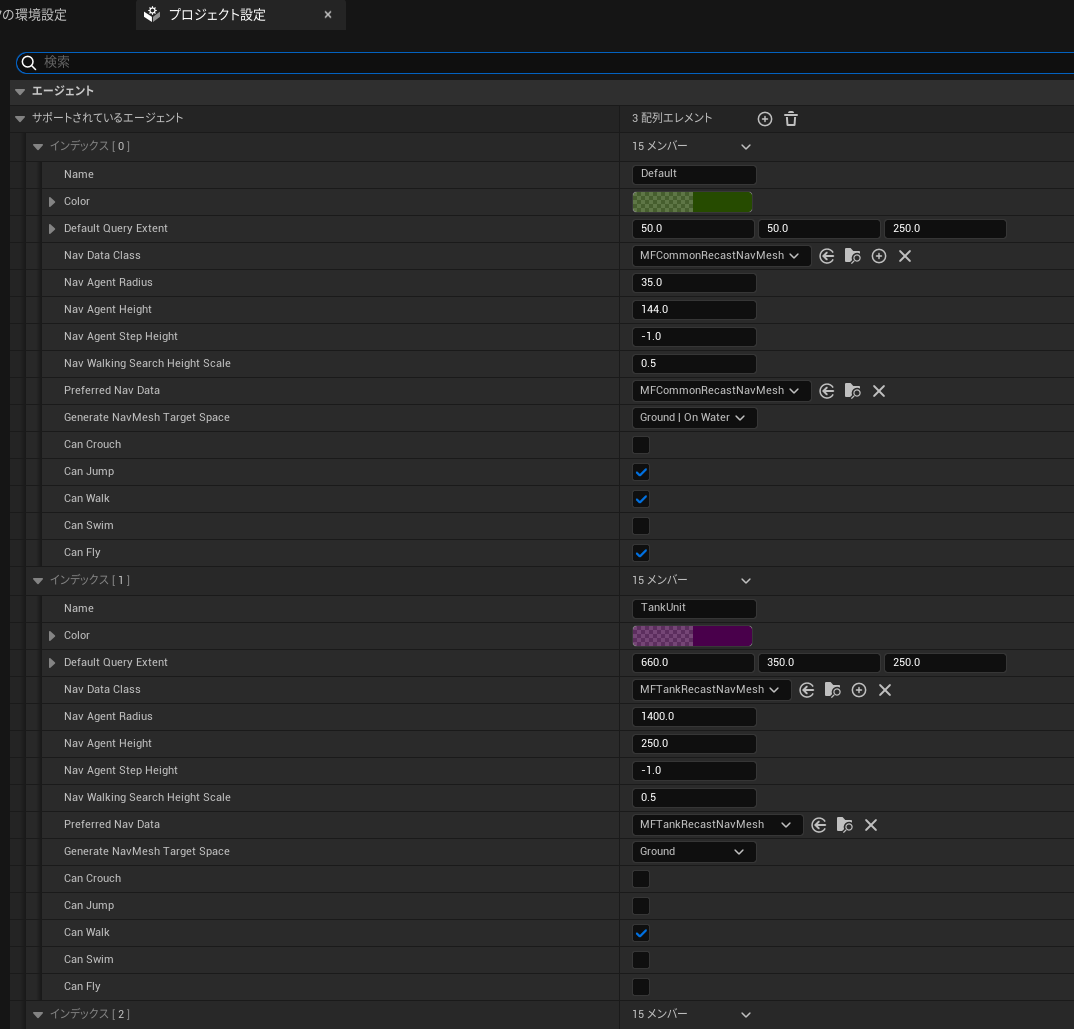This screenshot has width=1074, height=1029.
Task: Clear TankUnit Preferred Nav Data value
Action: [871, 825]
